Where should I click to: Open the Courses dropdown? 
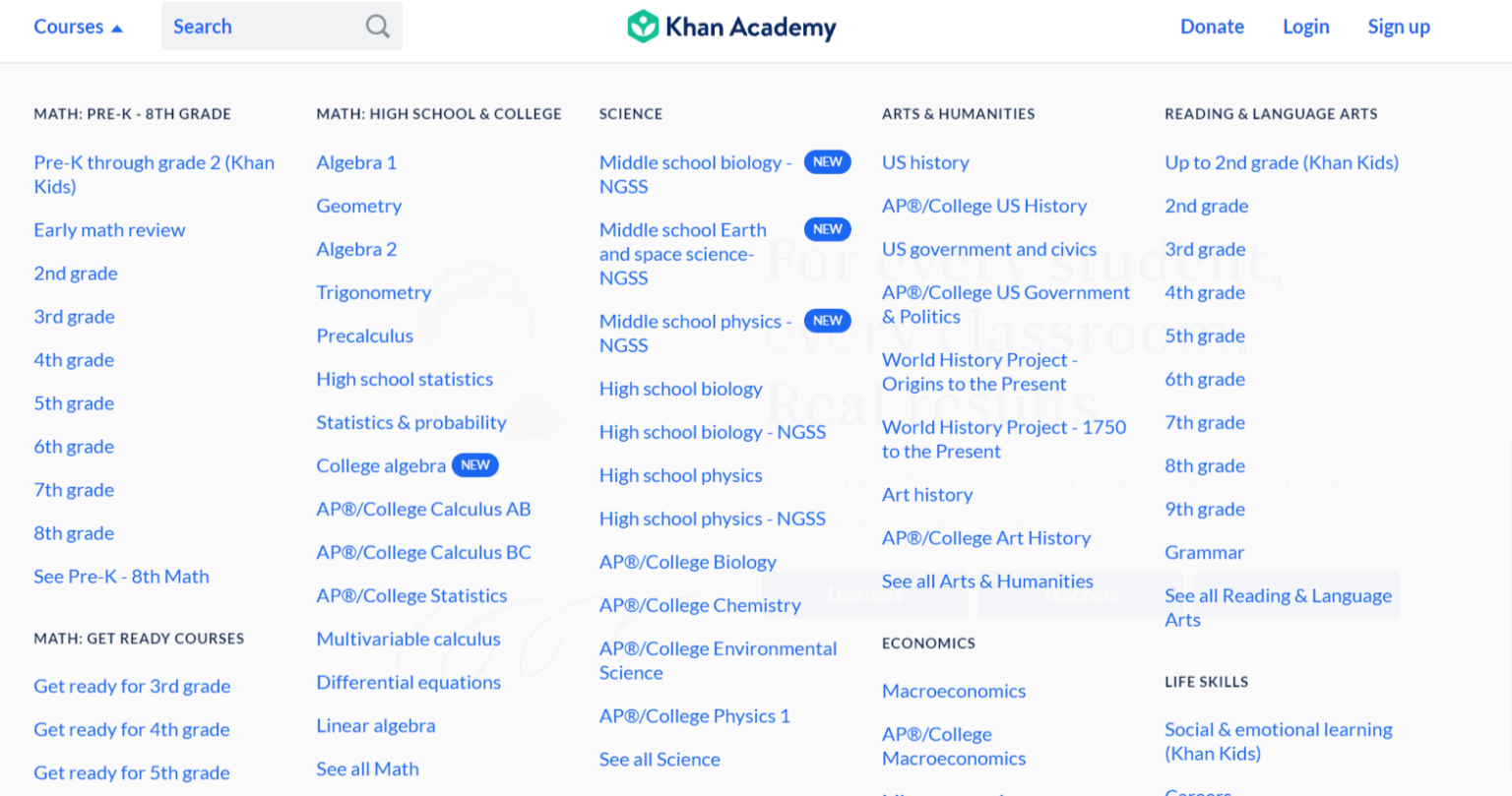coord(69,27)
